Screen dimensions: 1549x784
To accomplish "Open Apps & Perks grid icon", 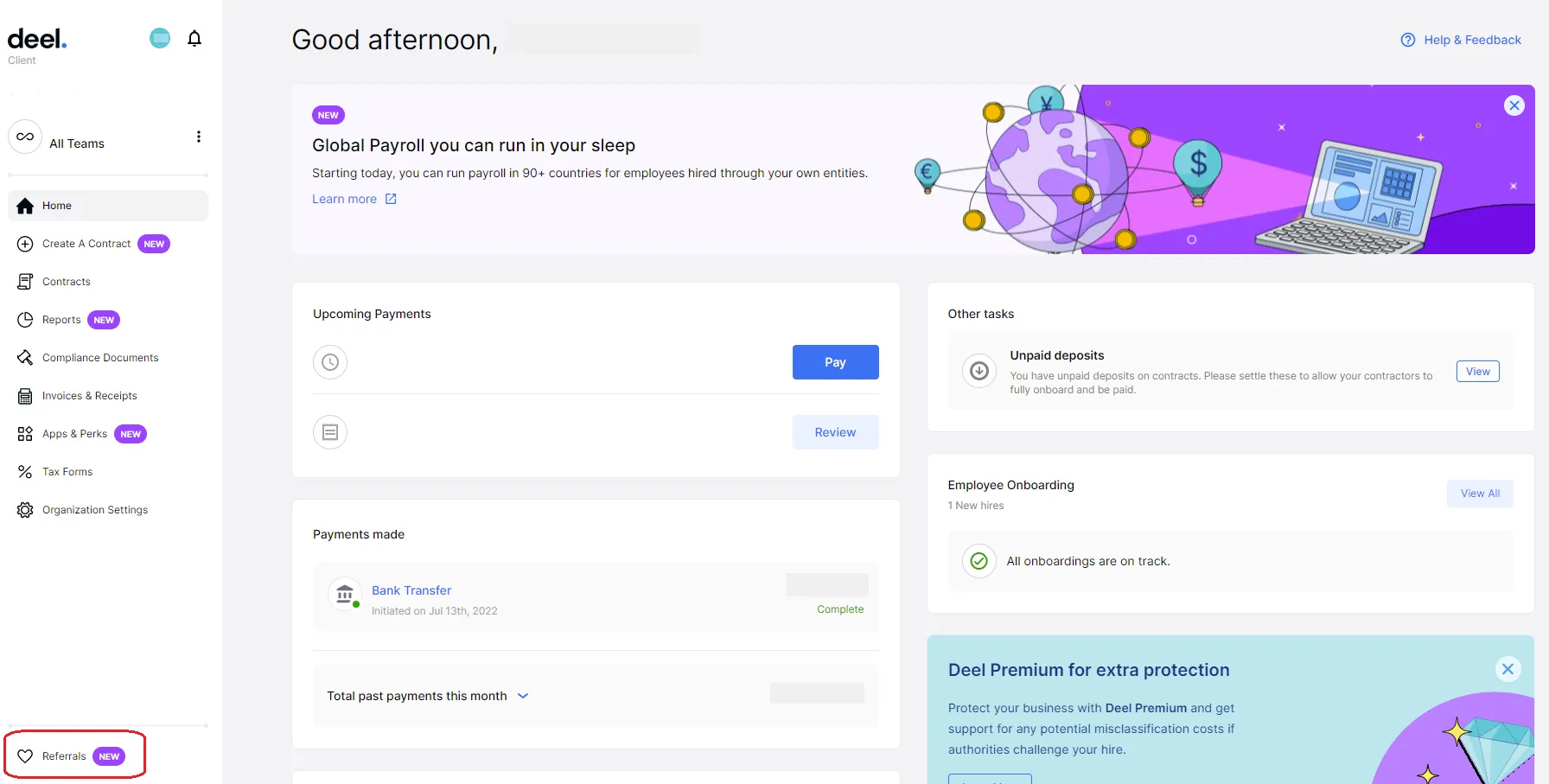I will click(x=25, y=434).
